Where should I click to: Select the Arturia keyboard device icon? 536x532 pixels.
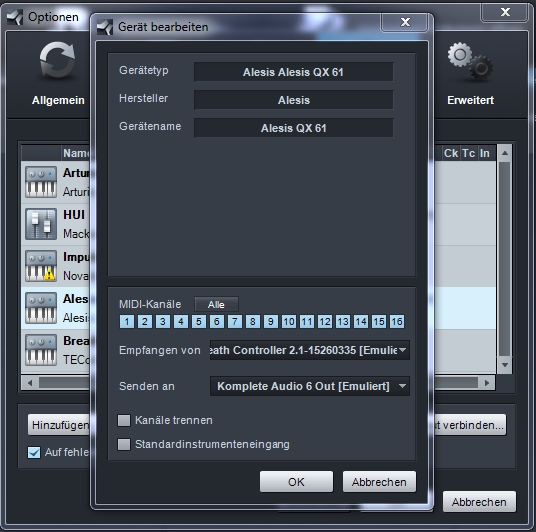pos(41,182)
